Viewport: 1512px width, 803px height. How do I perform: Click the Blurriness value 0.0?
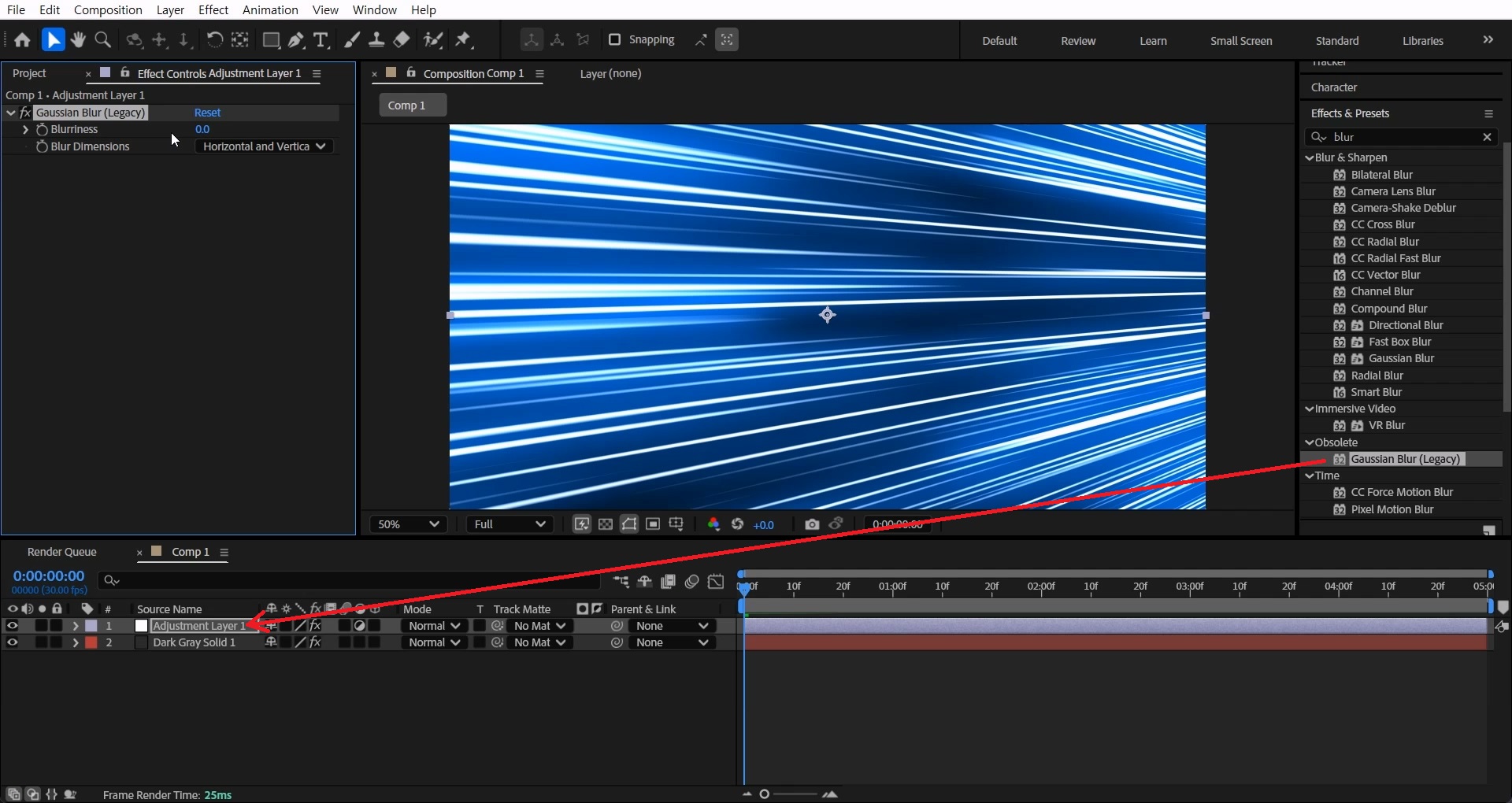point(202,129)
